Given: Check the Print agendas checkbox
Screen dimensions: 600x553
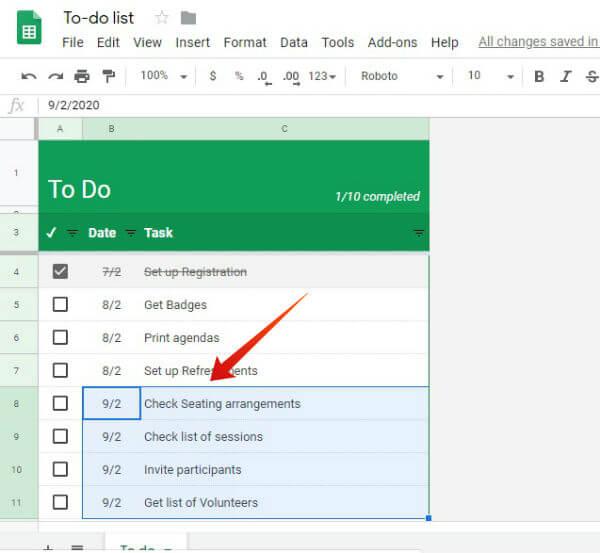Looking at the screenshot, I should point(60,337).
